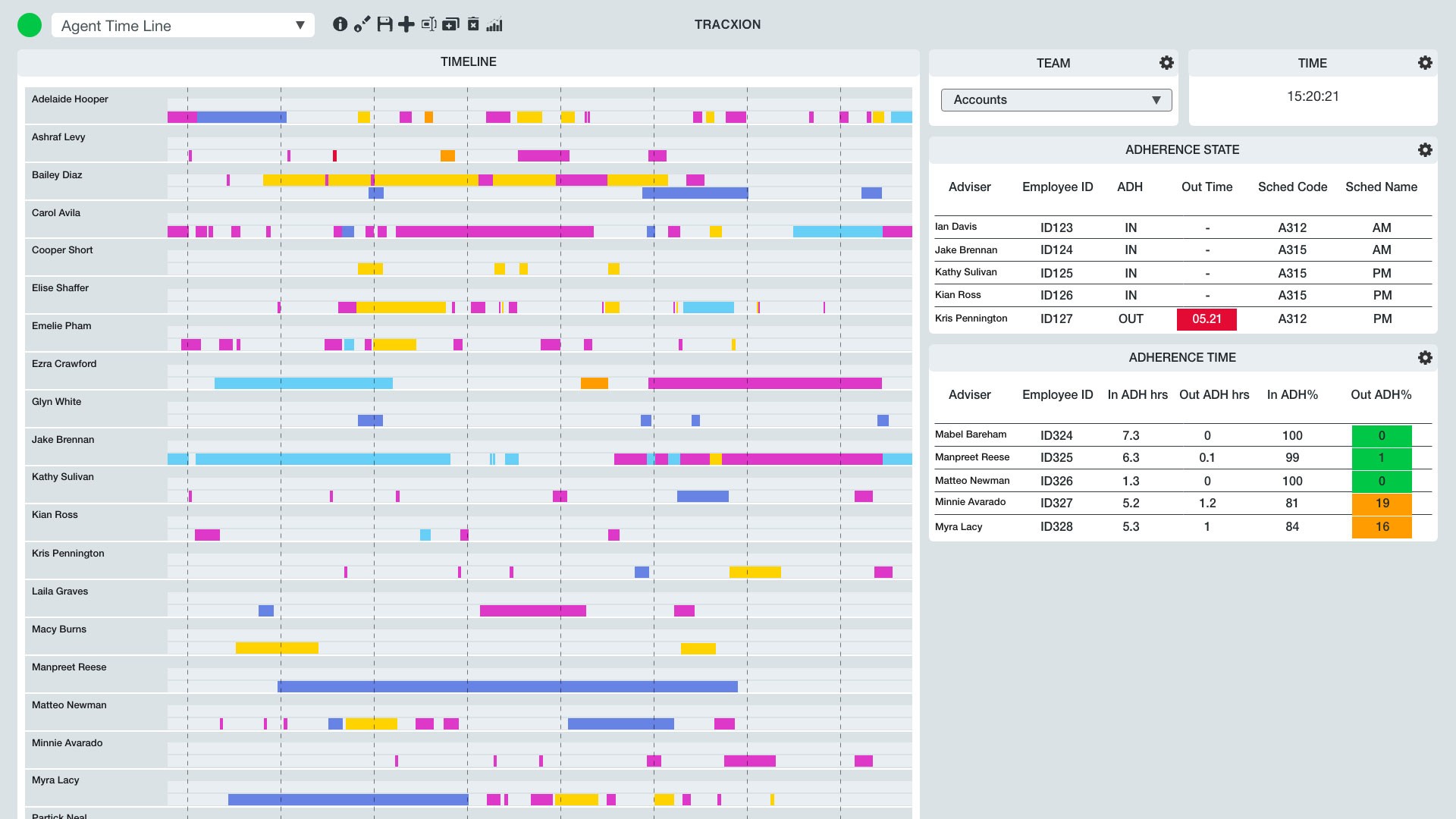Image resolution: width=1456 pixels, height=819 pixels.
Task: Open ADHERENCE TIME settings gear
Action: [x=1425, y=358]
